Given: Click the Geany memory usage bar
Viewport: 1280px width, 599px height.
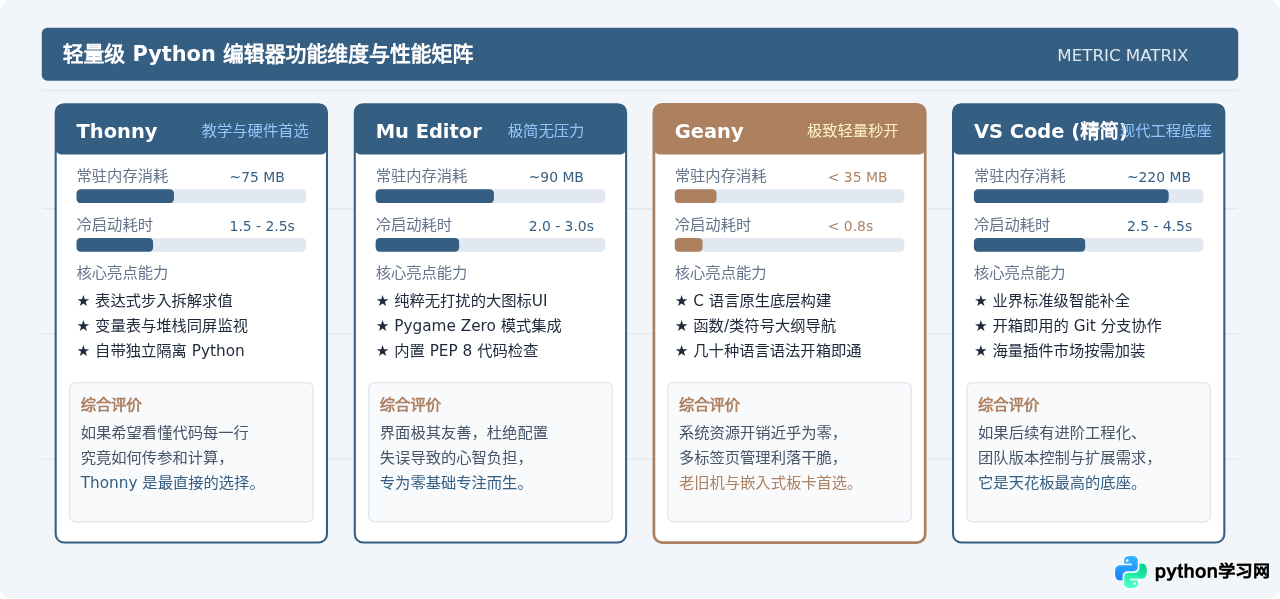Looking at the screenshot, I should point(789,196).
